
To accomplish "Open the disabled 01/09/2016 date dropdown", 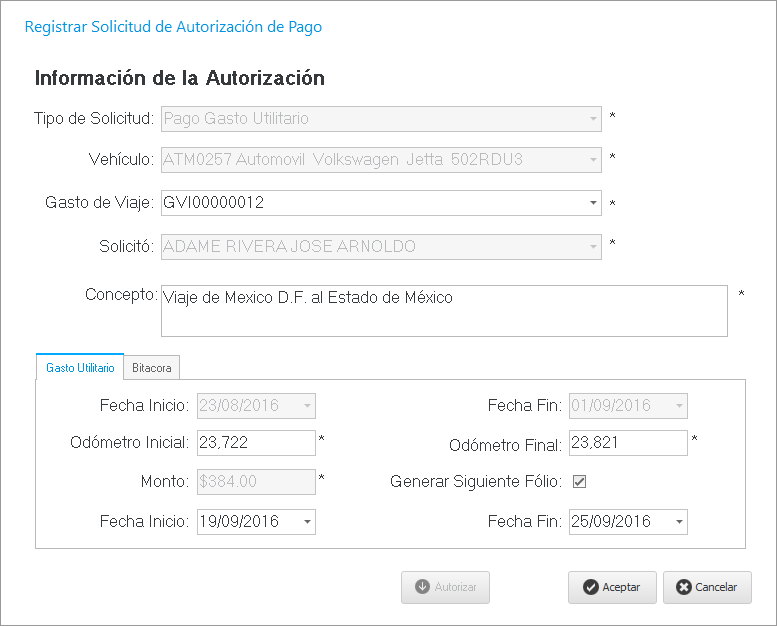I will click(678, 406).
